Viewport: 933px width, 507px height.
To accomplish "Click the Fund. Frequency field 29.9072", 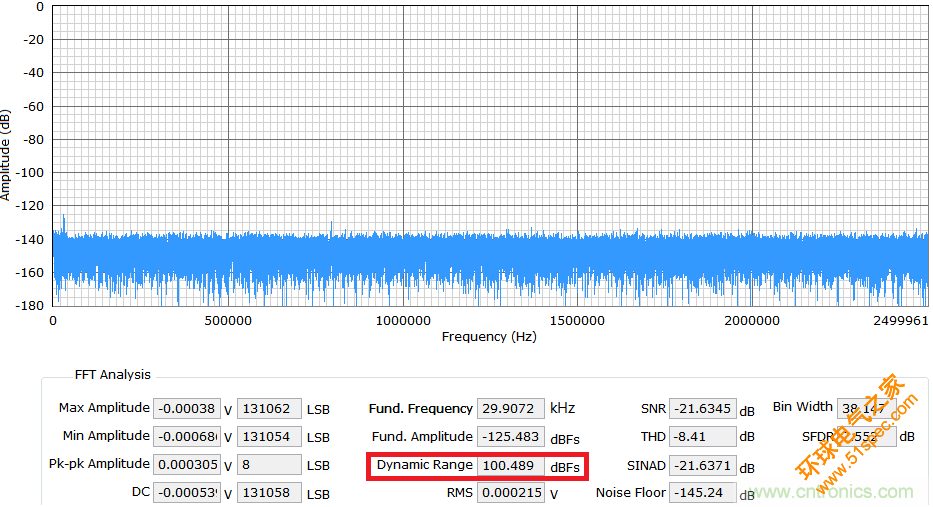I will pos(511,409).
